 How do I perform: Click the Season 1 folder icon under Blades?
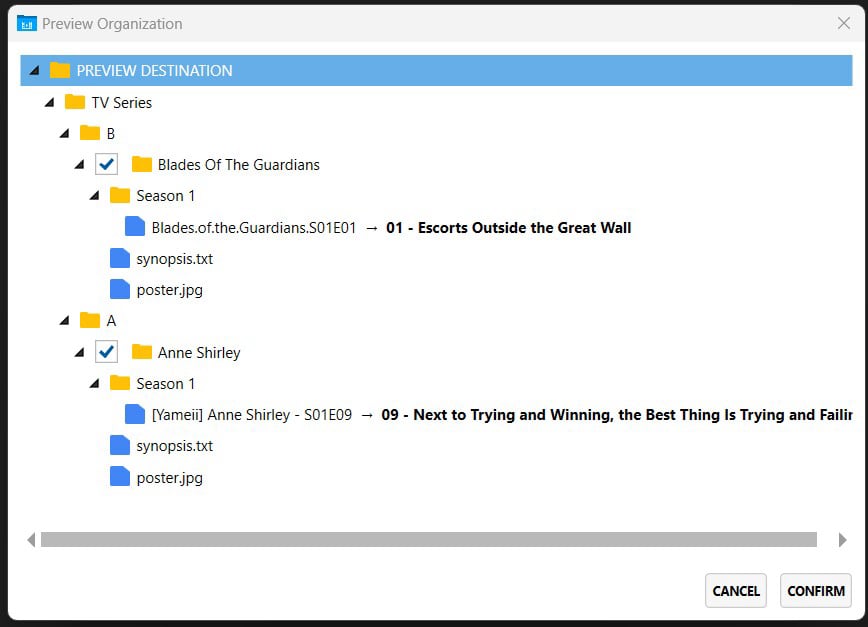click(x=120, y=195)
